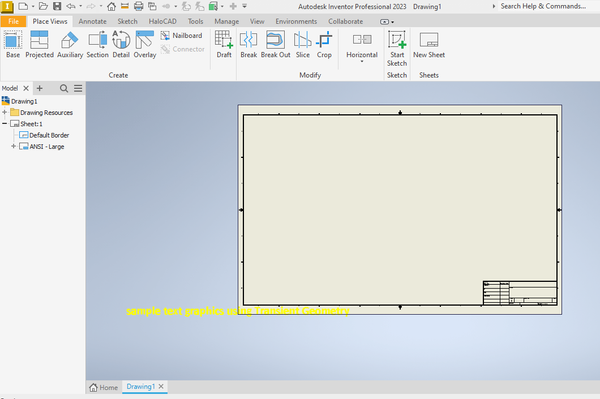The image size is (600, 399).
Task: Open the Horizontal dropdown arrow
Action: pyautogui.click(x=362, y=61)
